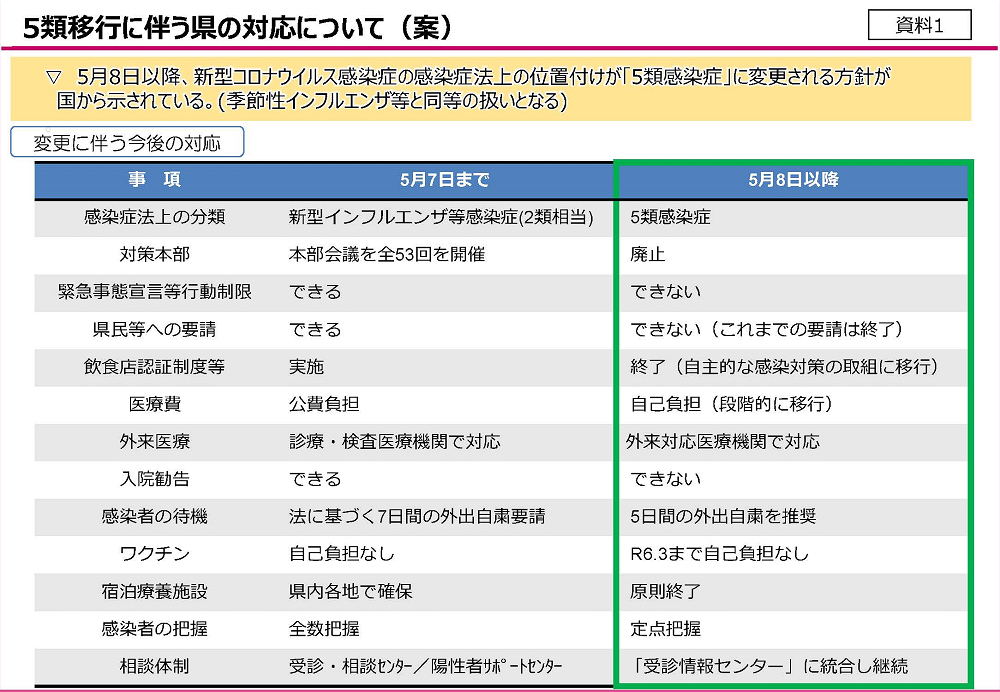The height and width of the screenshot is (692, 1000).
Task: Click the cell 外来対応医療機関で対応
Action: (723, 442)
